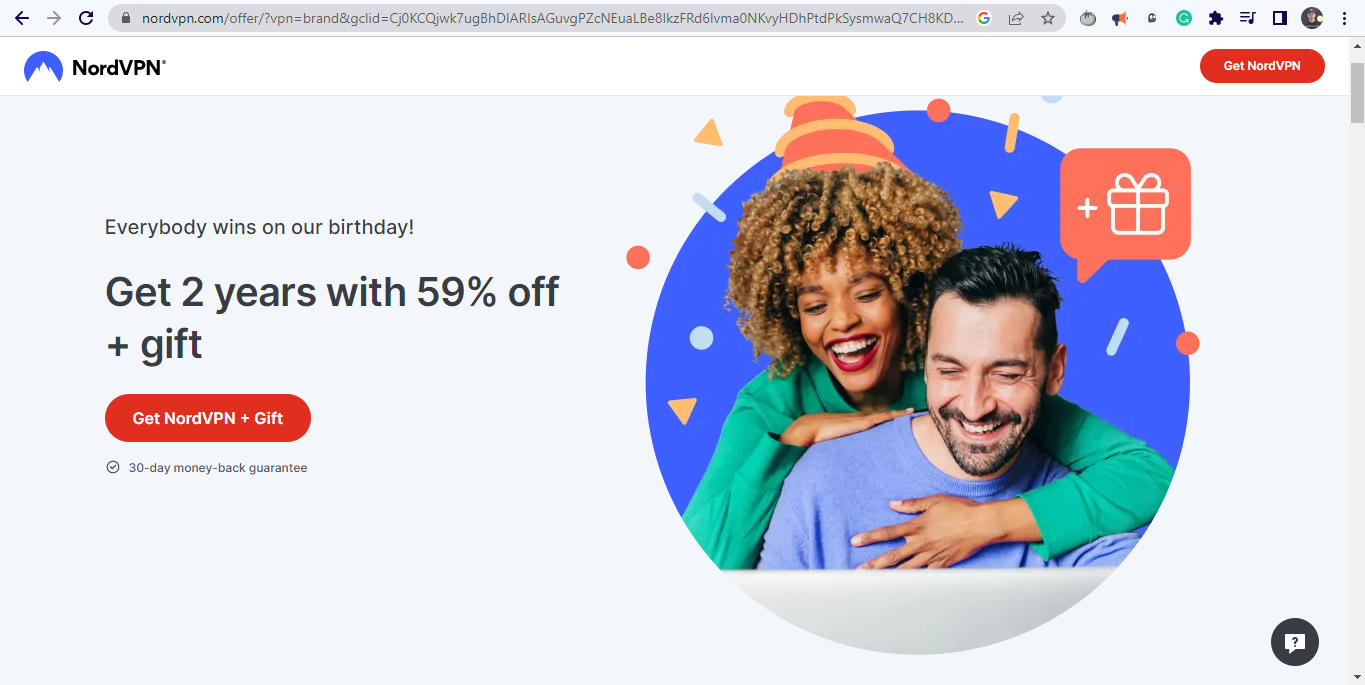
Task: Click the ghost extension icon
Action: (1152, 18)
